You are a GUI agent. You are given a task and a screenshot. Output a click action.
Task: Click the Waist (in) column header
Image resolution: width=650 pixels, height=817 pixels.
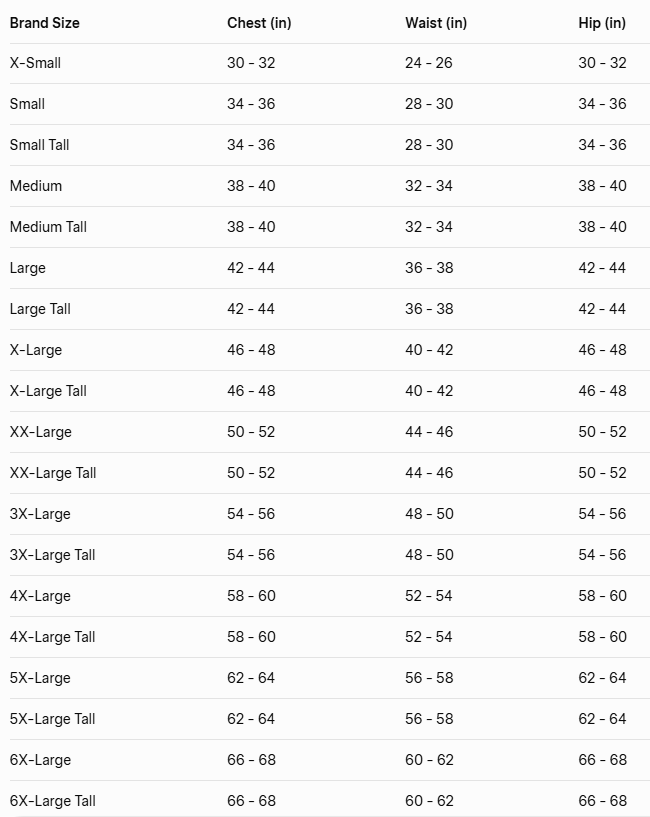(x=436, y=22)
